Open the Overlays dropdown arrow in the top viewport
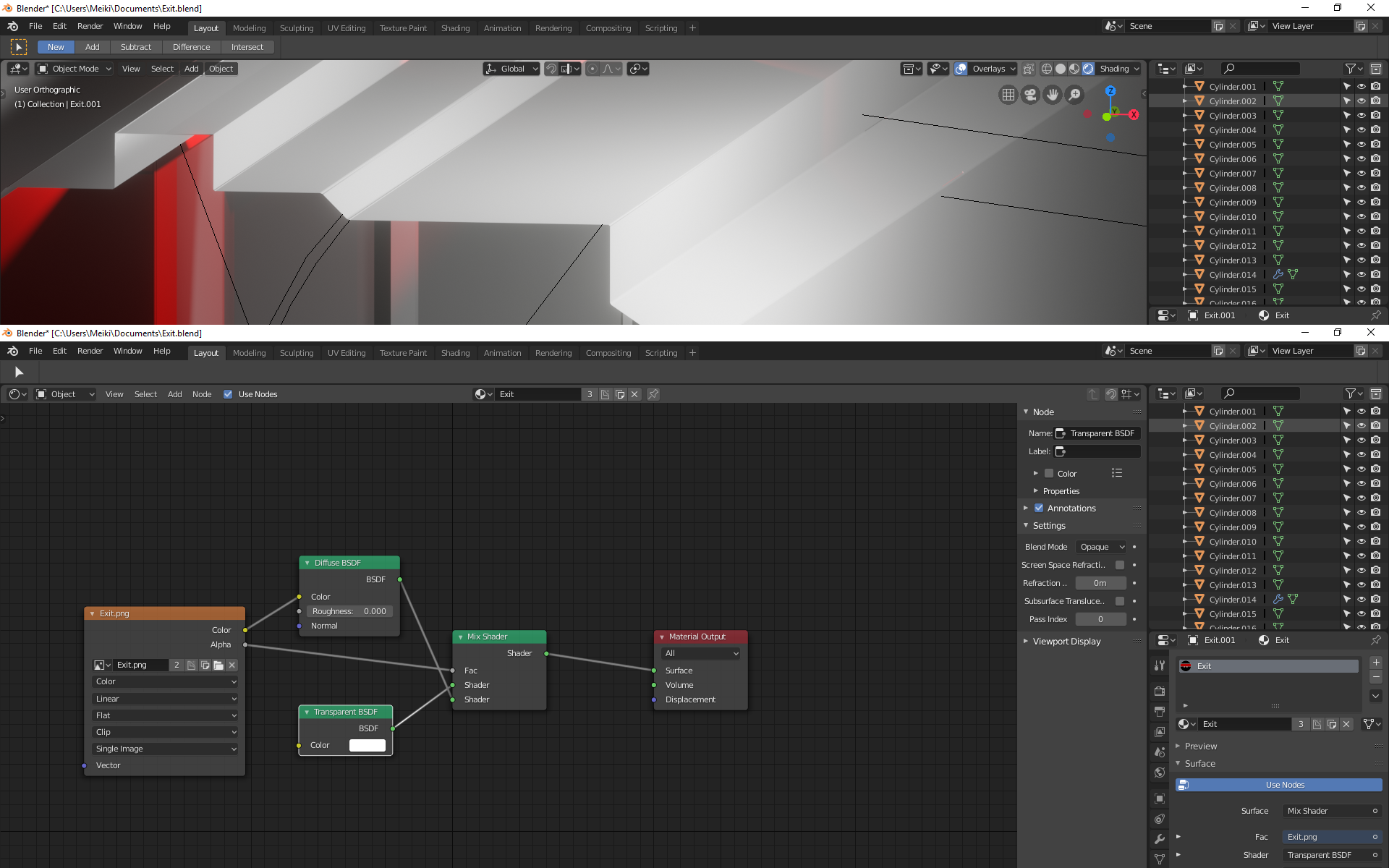Screen dimensions: 1389x868 click(x=1013, y=69)
